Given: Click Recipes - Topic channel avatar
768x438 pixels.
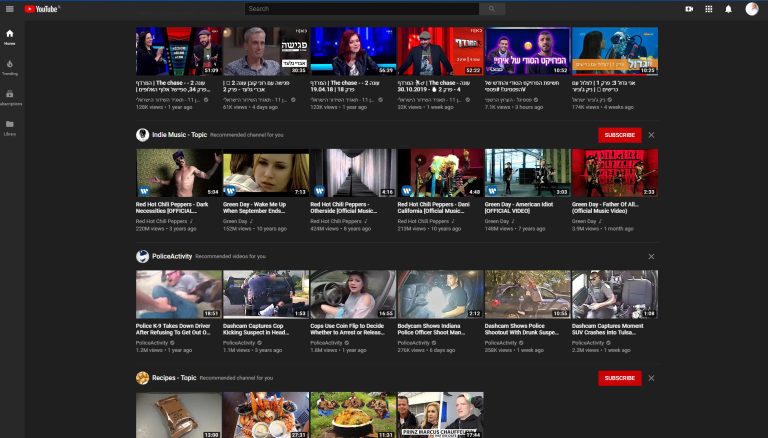Looking at the screenshot, I should 143,378.
